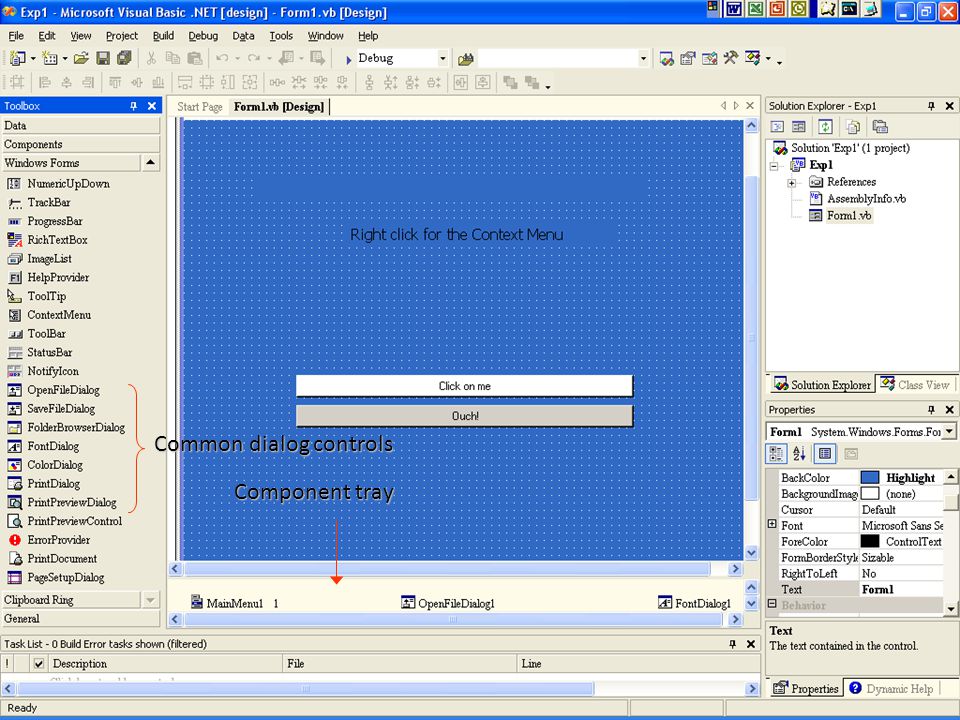Viewport: 960px width, 720px height.
Task: Click the Toolbox hammer-and-wrench toolbar icon
Action: point(730,58)
